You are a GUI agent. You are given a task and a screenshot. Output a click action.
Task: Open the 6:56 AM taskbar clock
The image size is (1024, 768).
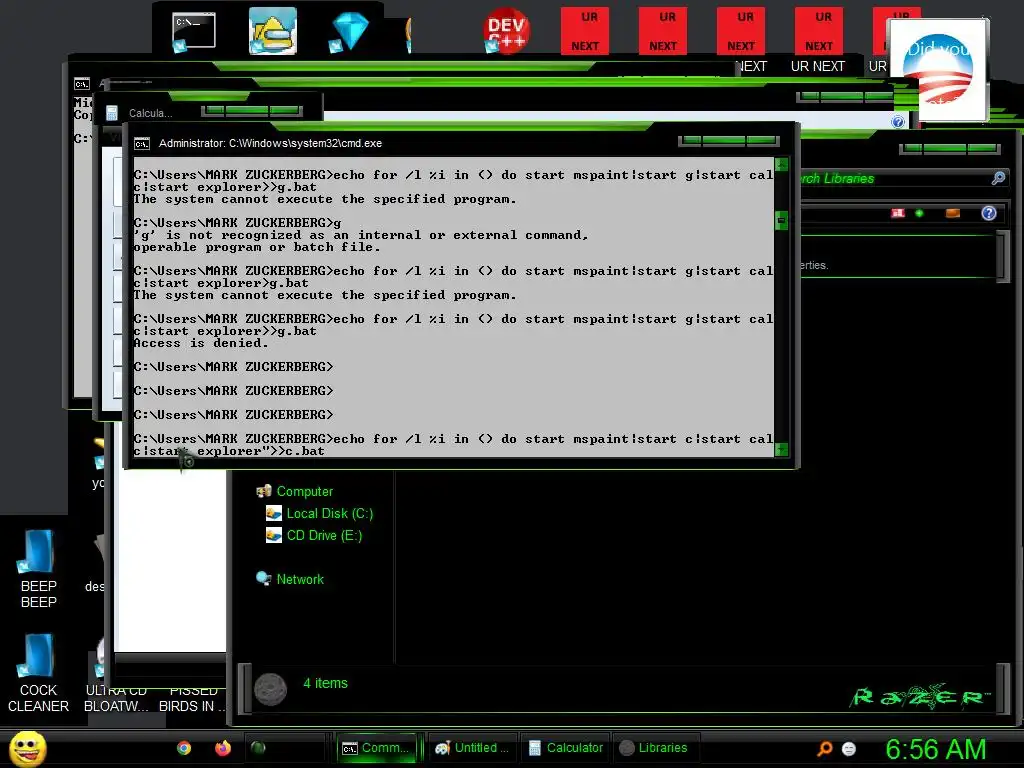click(935, 750)
